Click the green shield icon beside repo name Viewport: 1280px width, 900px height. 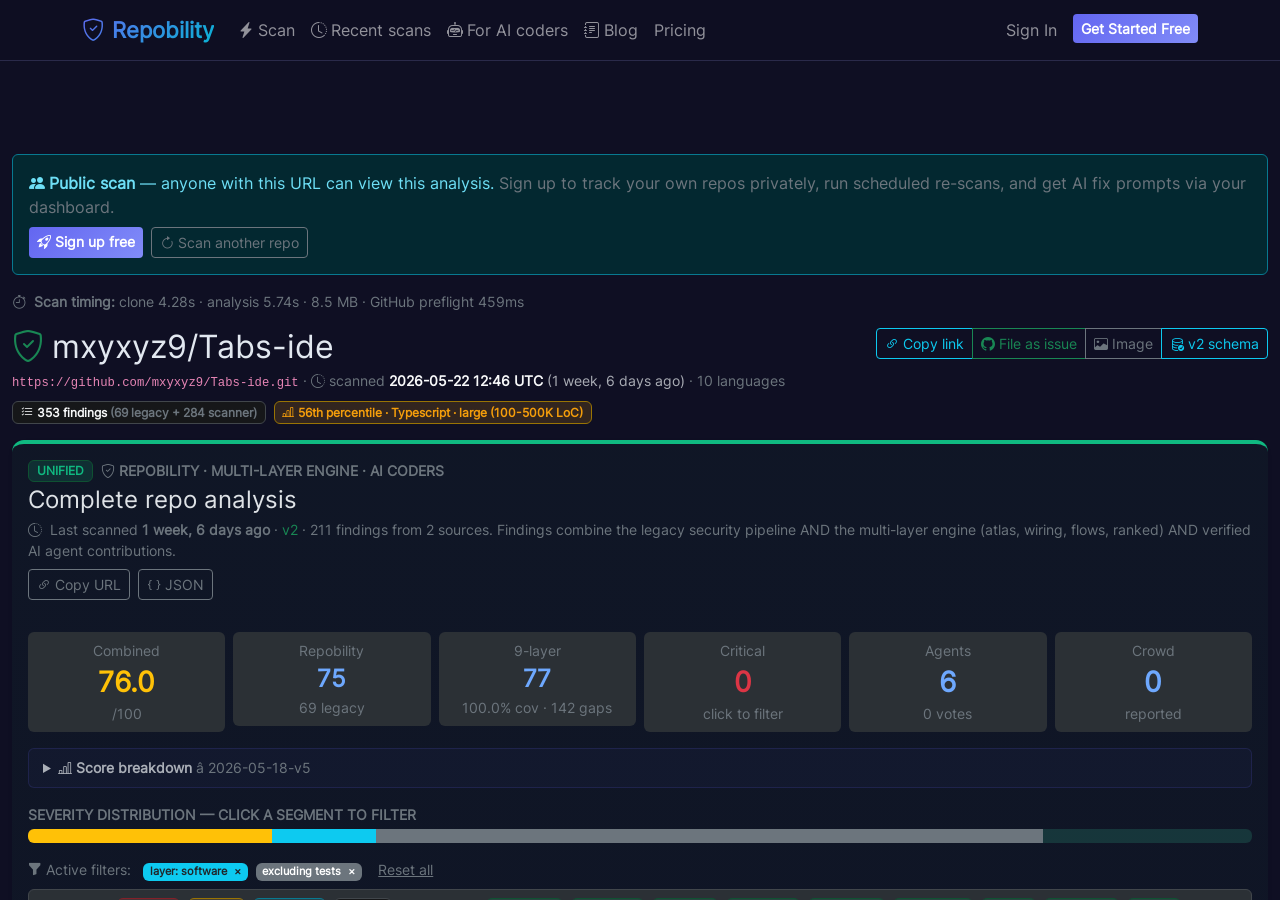click(x=27, y=346)
